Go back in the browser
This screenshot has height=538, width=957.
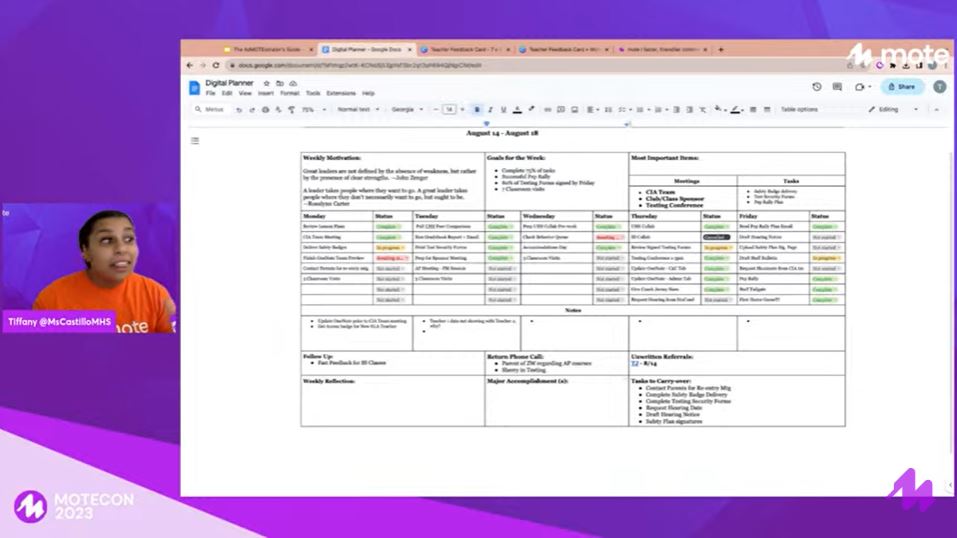[190, 65]
